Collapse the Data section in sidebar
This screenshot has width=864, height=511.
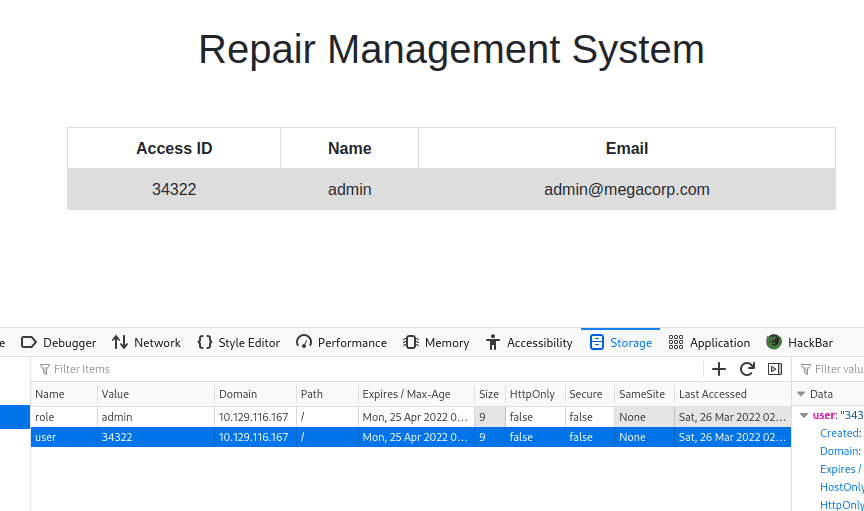coord(802,395)
